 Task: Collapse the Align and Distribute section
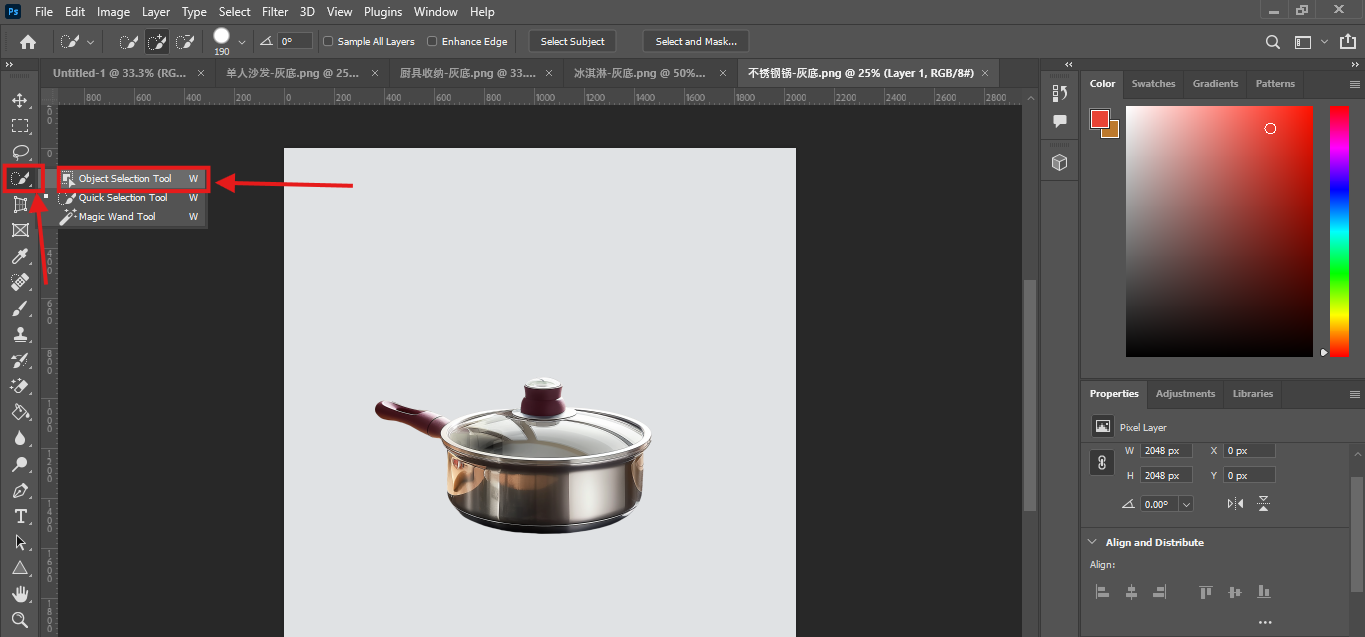1092,542
